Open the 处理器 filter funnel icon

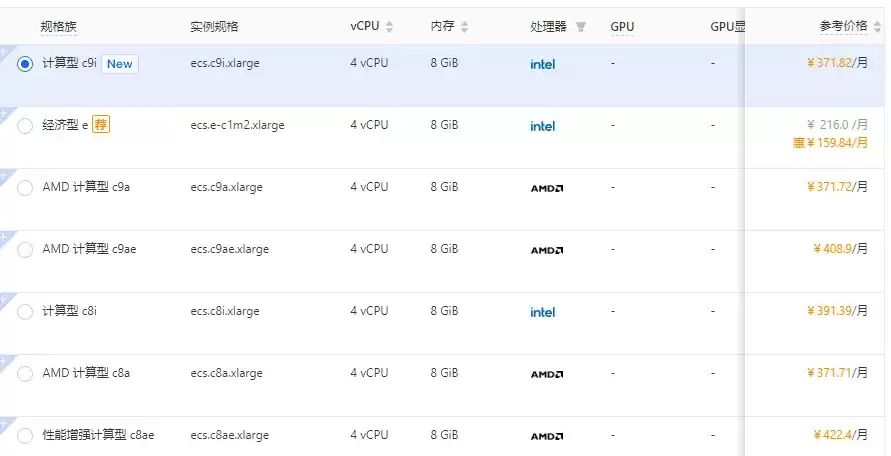click(581, 27)
